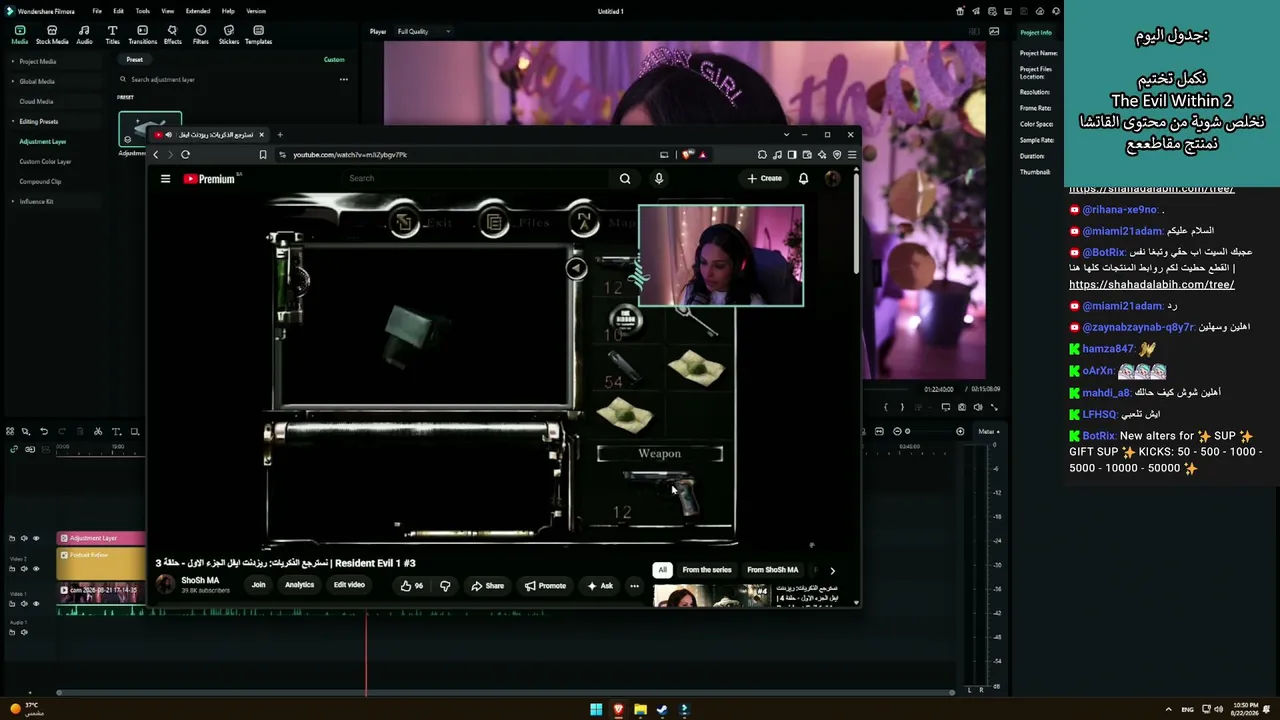This screenshot has width=1280, height=720.
Task: Select the timeline text tool
Action: [x=116, y=432]
